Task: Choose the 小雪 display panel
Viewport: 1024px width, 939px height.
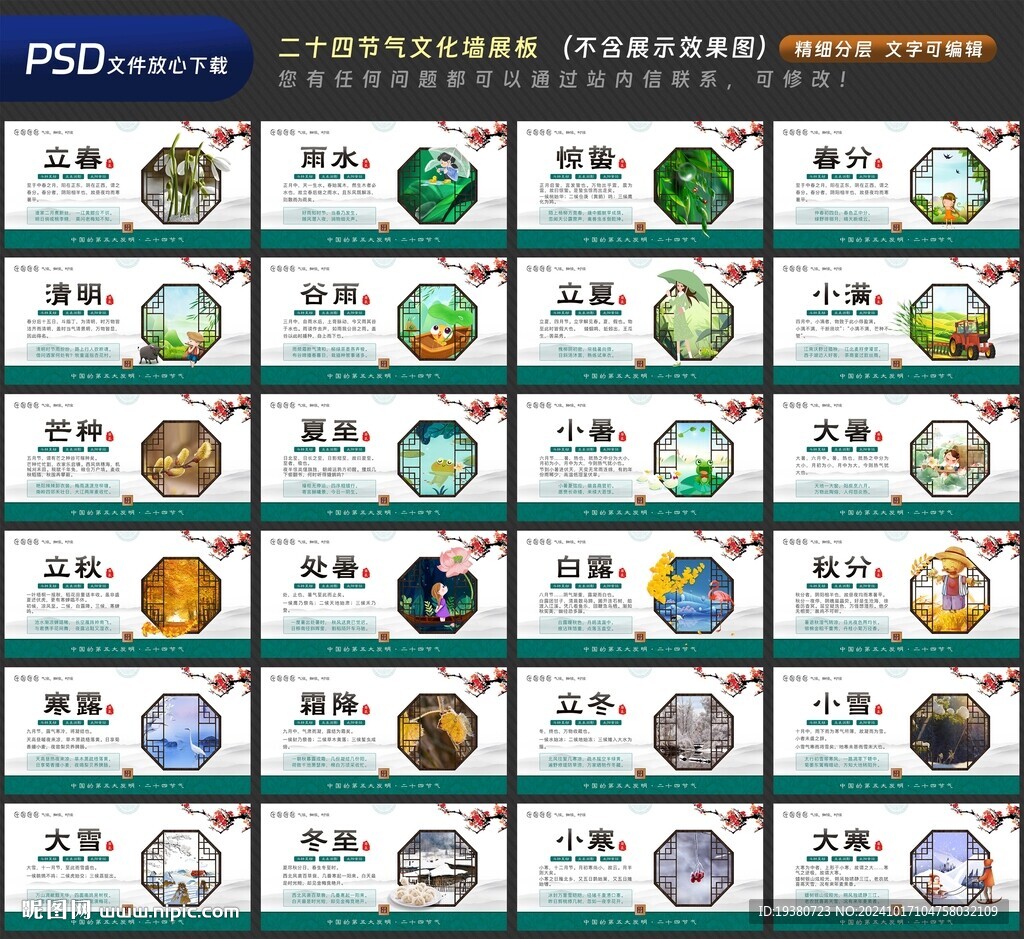Action: click(896, 730)
